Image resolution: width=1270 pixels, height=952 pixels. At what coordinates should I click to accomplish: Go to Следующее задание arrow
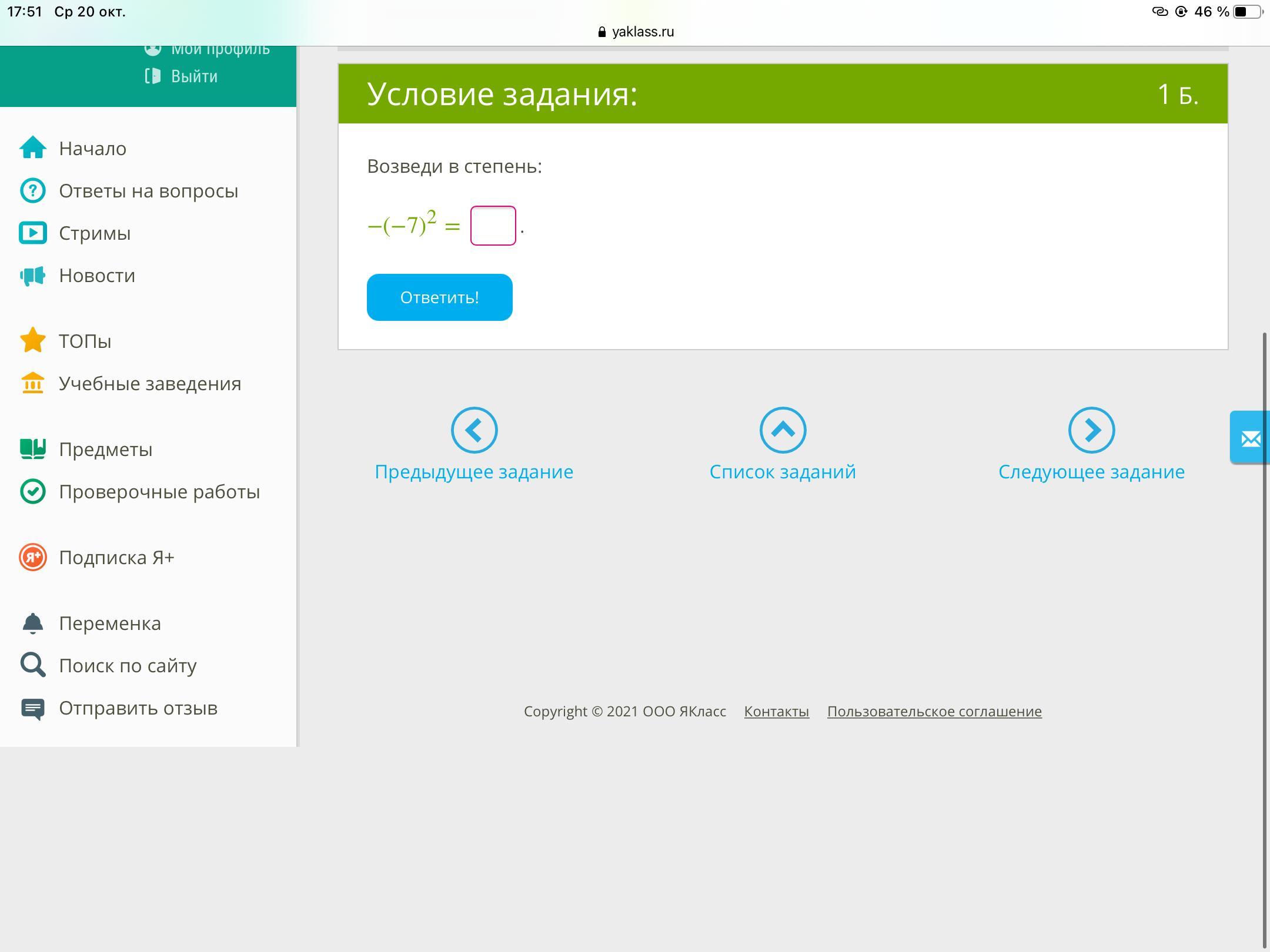(x=1091, y=430)
